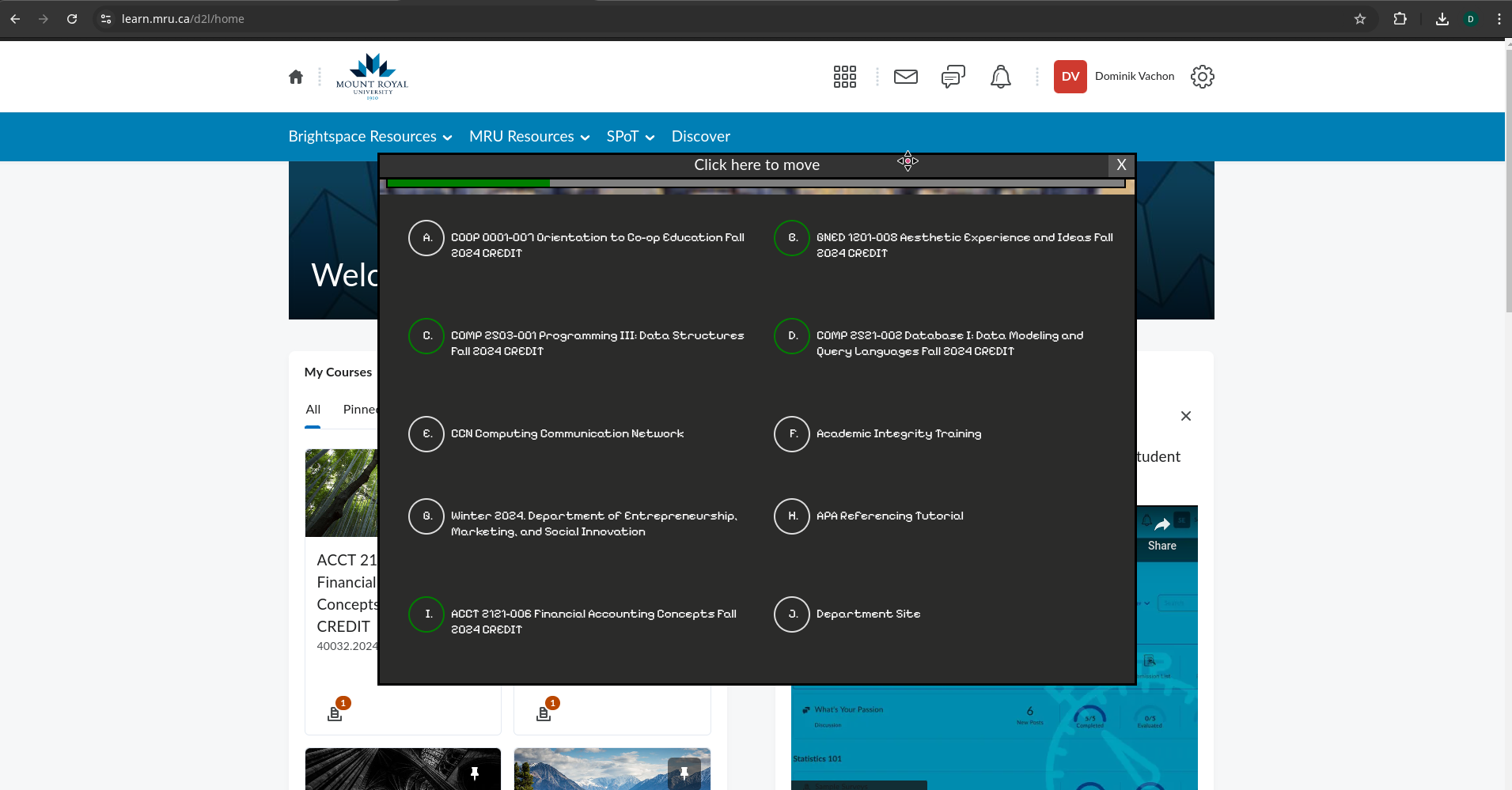1512x790 pixels.
Task: Go back using the browser back arrow
Action: click(15, 19)
